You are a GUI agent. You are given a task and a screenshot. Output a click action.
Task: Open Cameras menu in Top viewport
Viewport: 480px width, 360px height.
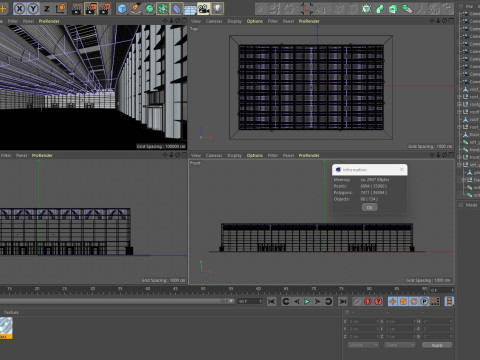(214, 21)
